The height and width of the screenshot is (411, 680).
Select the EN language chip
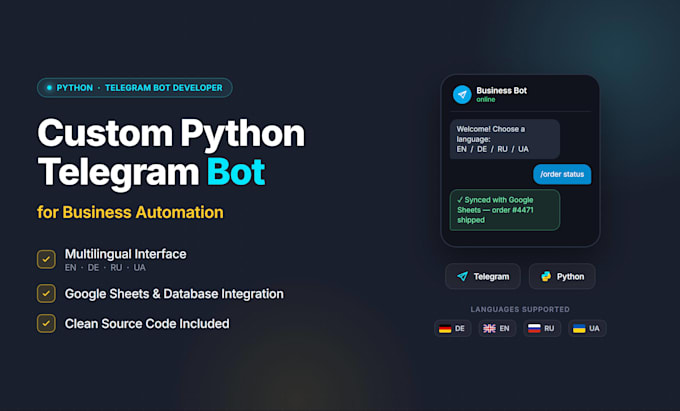click(x=497, y=329)
